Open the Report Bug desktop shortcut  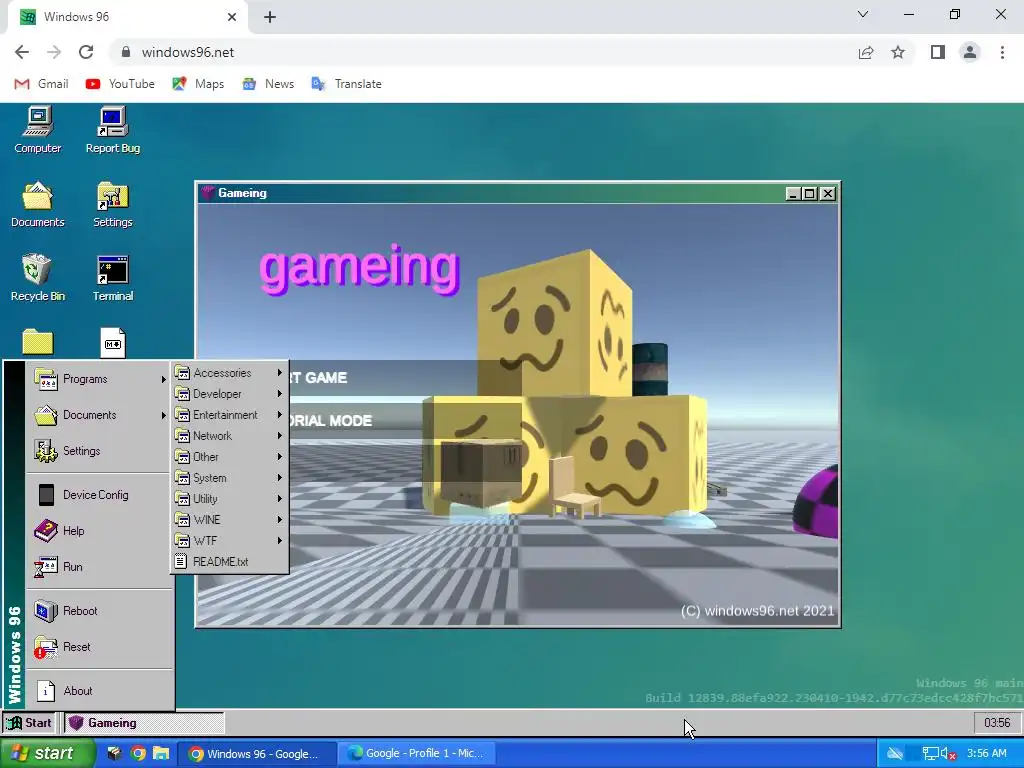(x=112, y=130)
